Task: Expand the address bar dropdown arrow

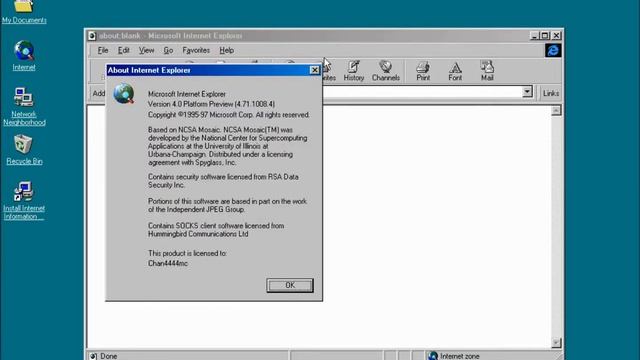Action: 527,92
